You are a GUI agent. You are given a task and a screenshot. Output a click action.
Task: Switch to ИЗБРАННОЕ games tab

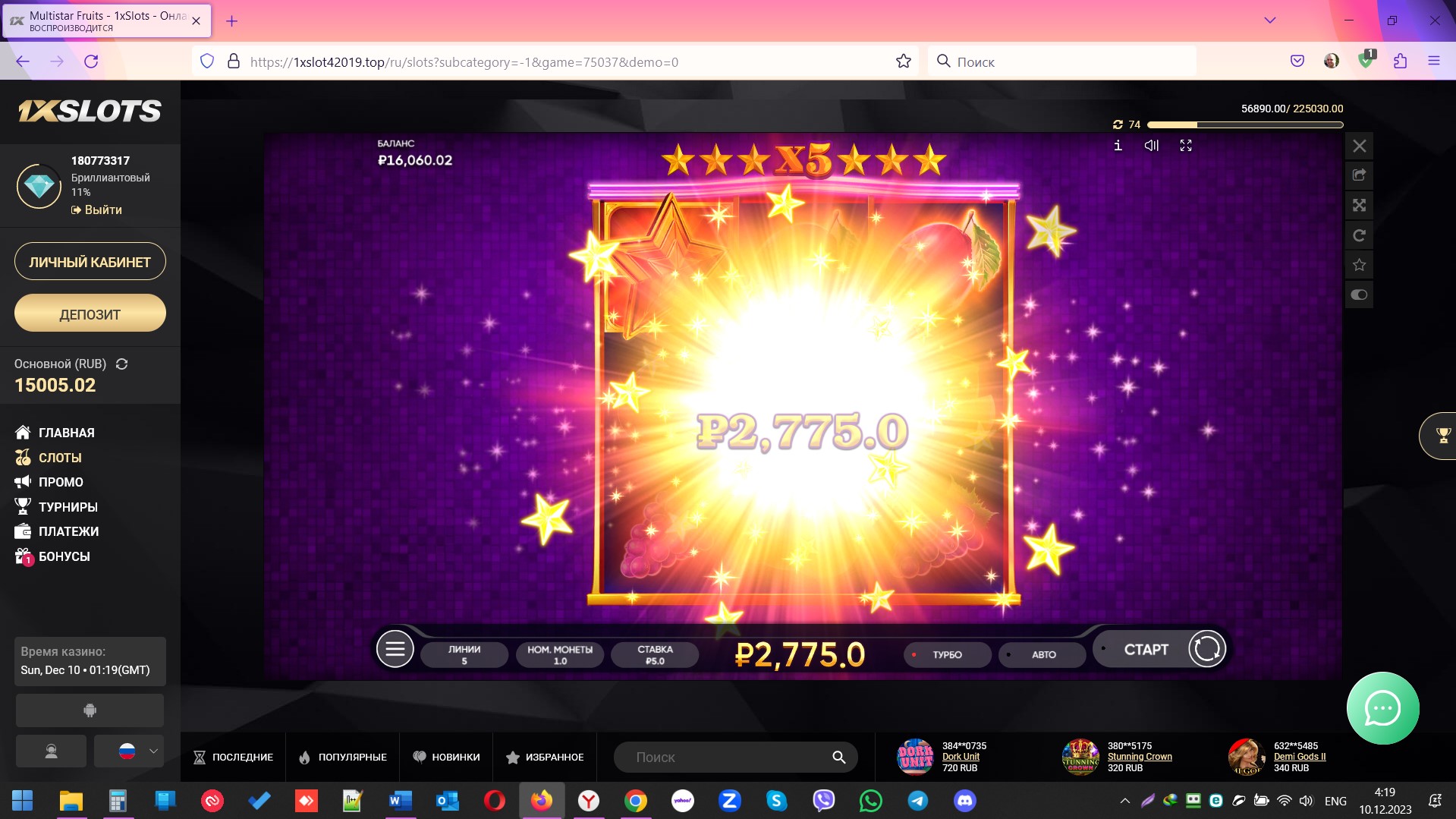[x=545, y=758]
